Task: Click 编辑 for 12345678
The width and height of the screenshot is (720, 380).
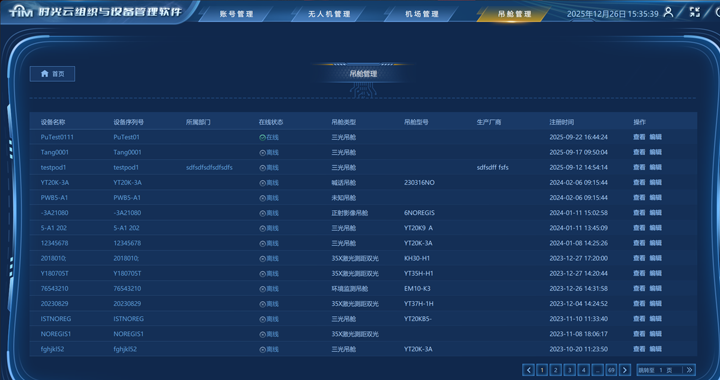Action: pyautogui.click(x=656, y=243)
